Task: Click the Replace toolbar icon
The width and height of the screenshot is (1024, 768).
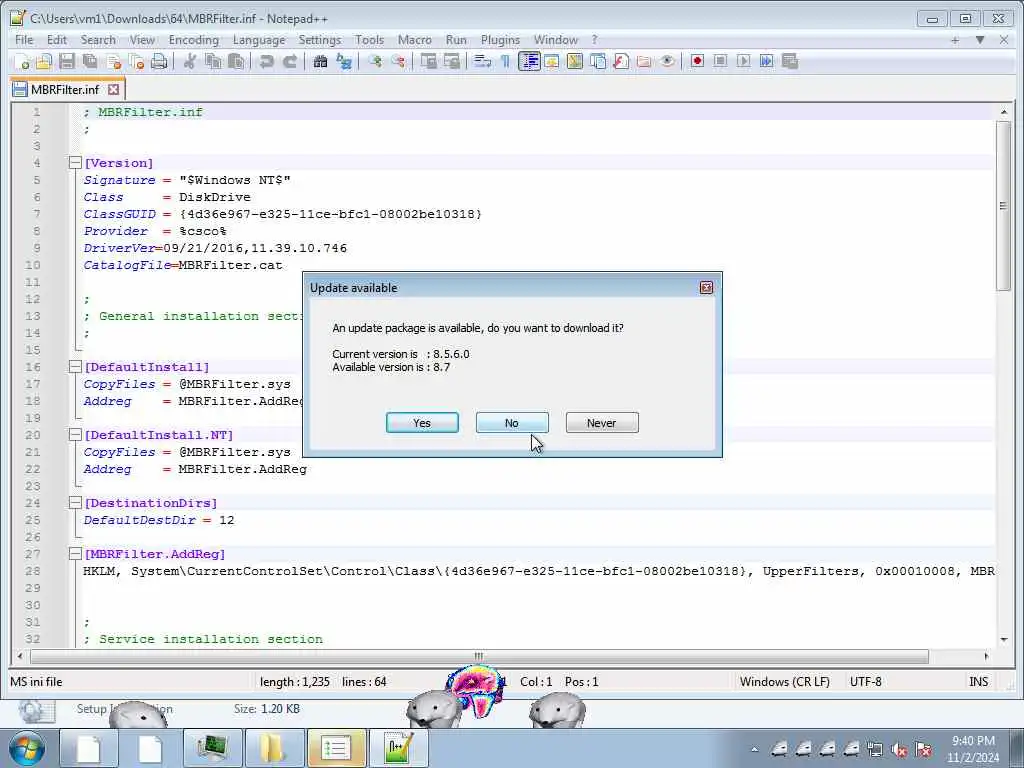Action: tap(344, 61)
